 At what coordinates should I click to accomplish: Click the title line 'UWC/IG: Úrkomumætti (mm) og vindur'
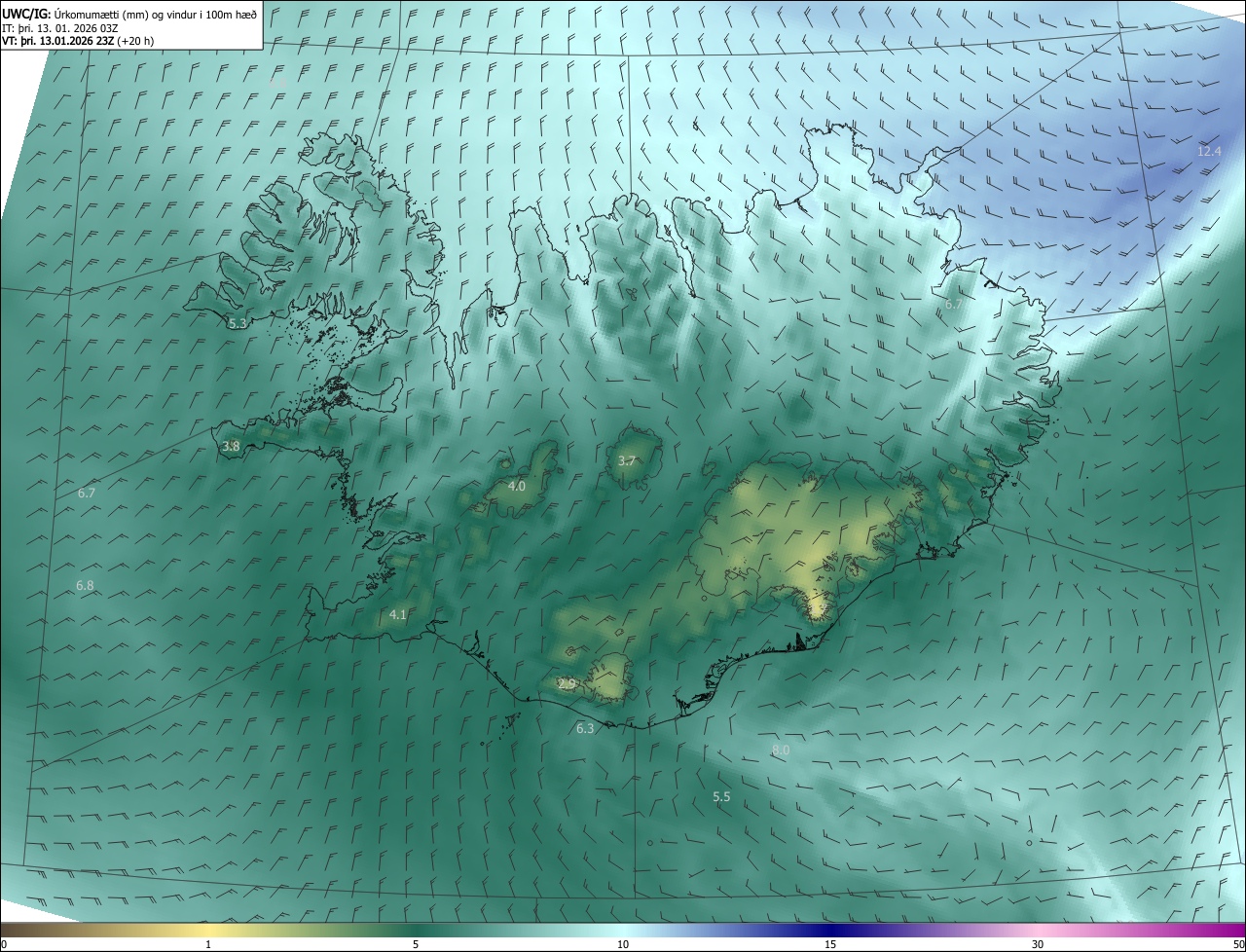[129, 14]
